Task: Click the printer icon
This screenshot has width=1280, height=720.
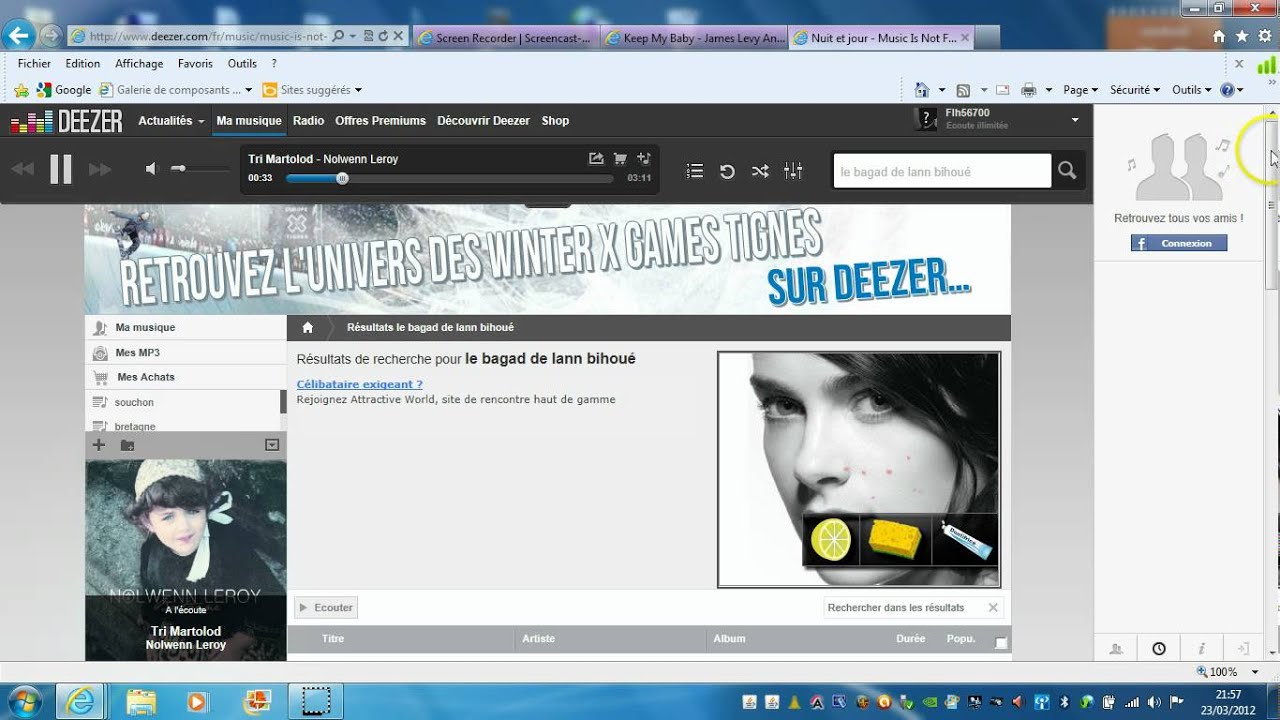Action: (x=1029, y=90)
